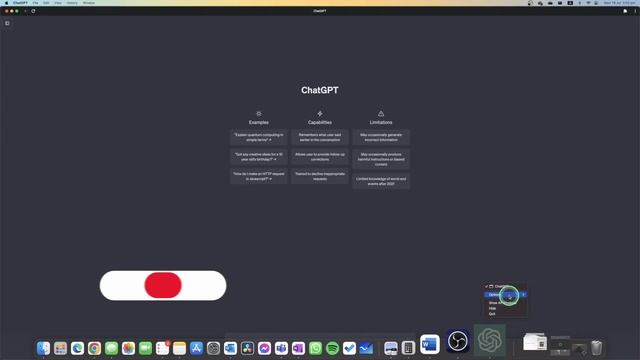The image size is (640, 360).
Task: Open App Store from the dock
Action: point(196,348)
